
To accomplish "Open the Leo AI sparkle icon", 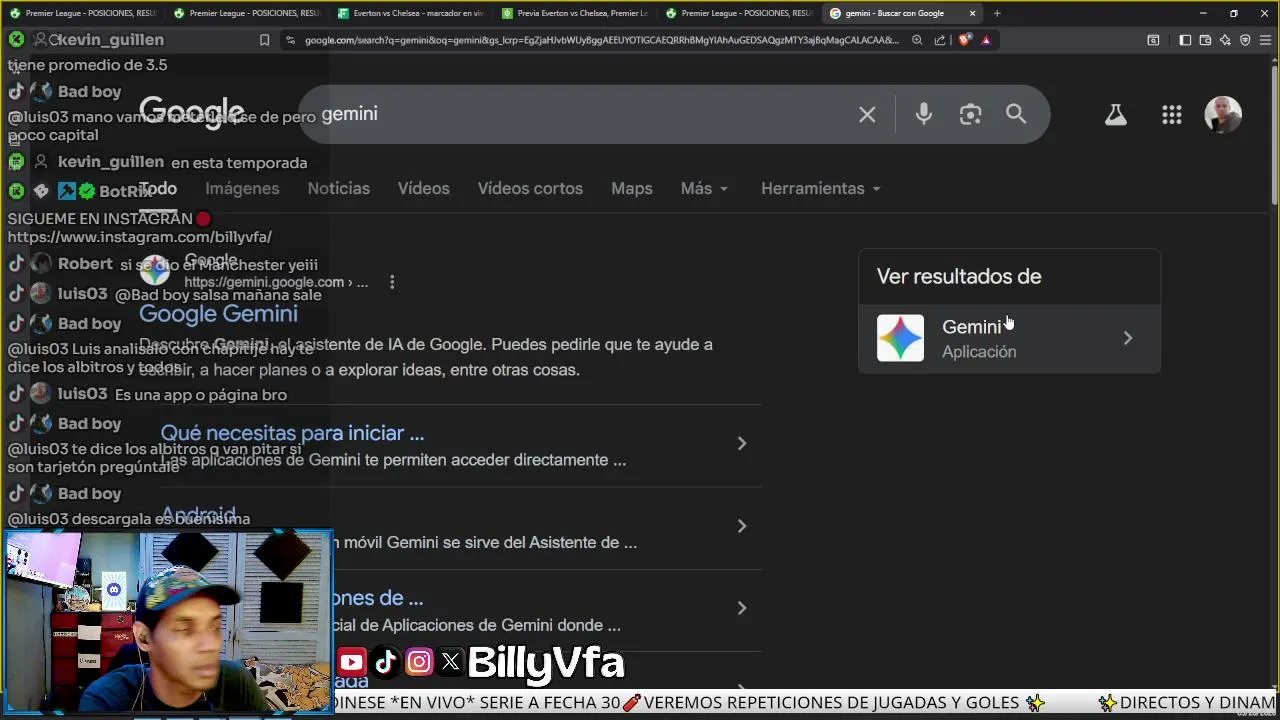I will click(x=1225, y=40).
